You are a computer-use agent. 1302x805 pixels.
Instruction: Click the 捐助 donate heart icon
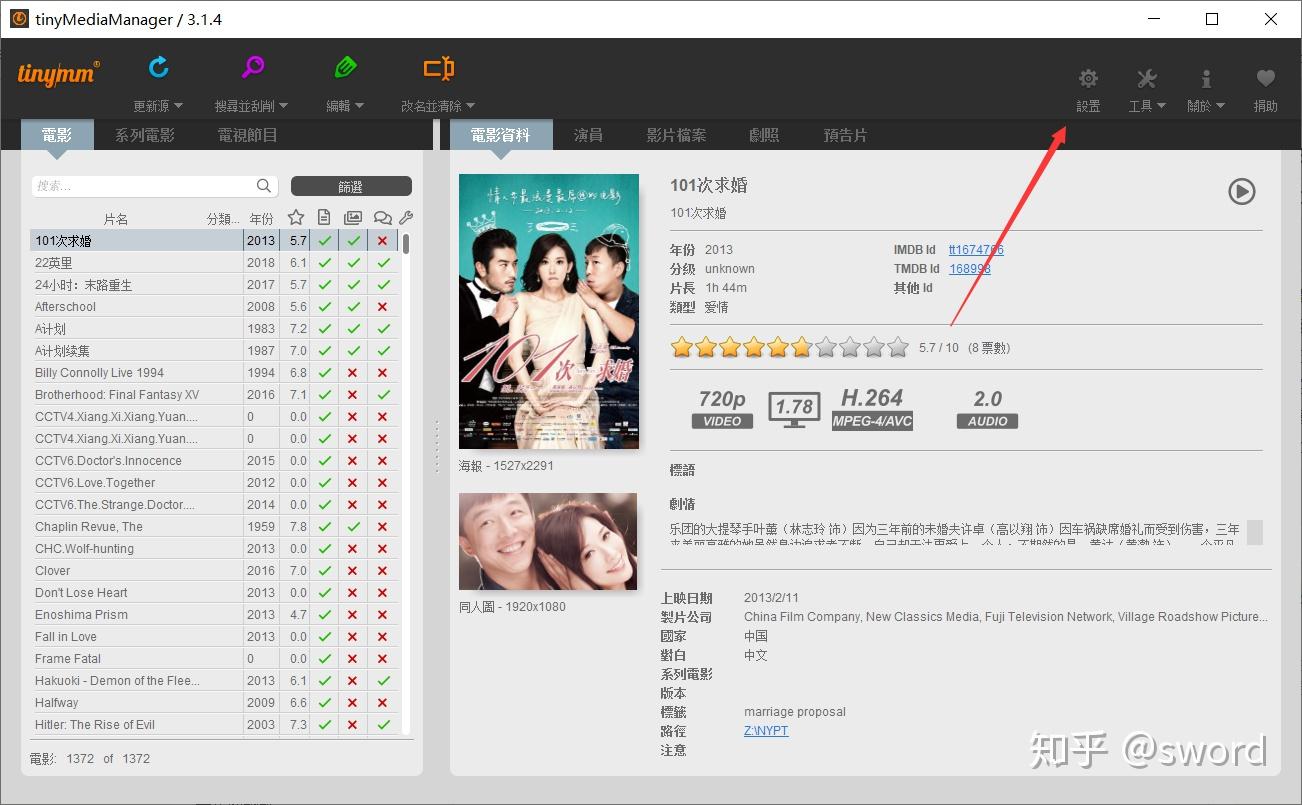click(x=1265, y=78)
